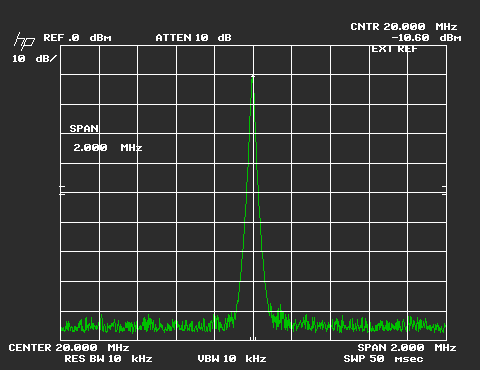Image resolution: width=480 pixels, height=370 pixels.
Task: Select the RES BW 10 kHz readout
Action: pyautogui.click(x=108, y=359)
